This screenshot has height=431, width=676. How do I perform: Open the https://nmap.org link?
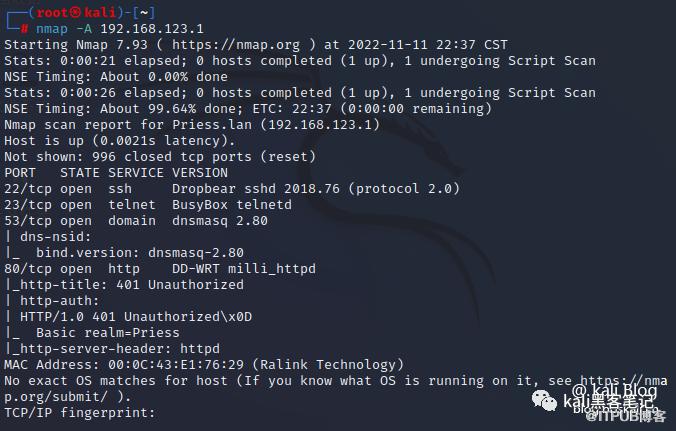[x=235, y=45]
